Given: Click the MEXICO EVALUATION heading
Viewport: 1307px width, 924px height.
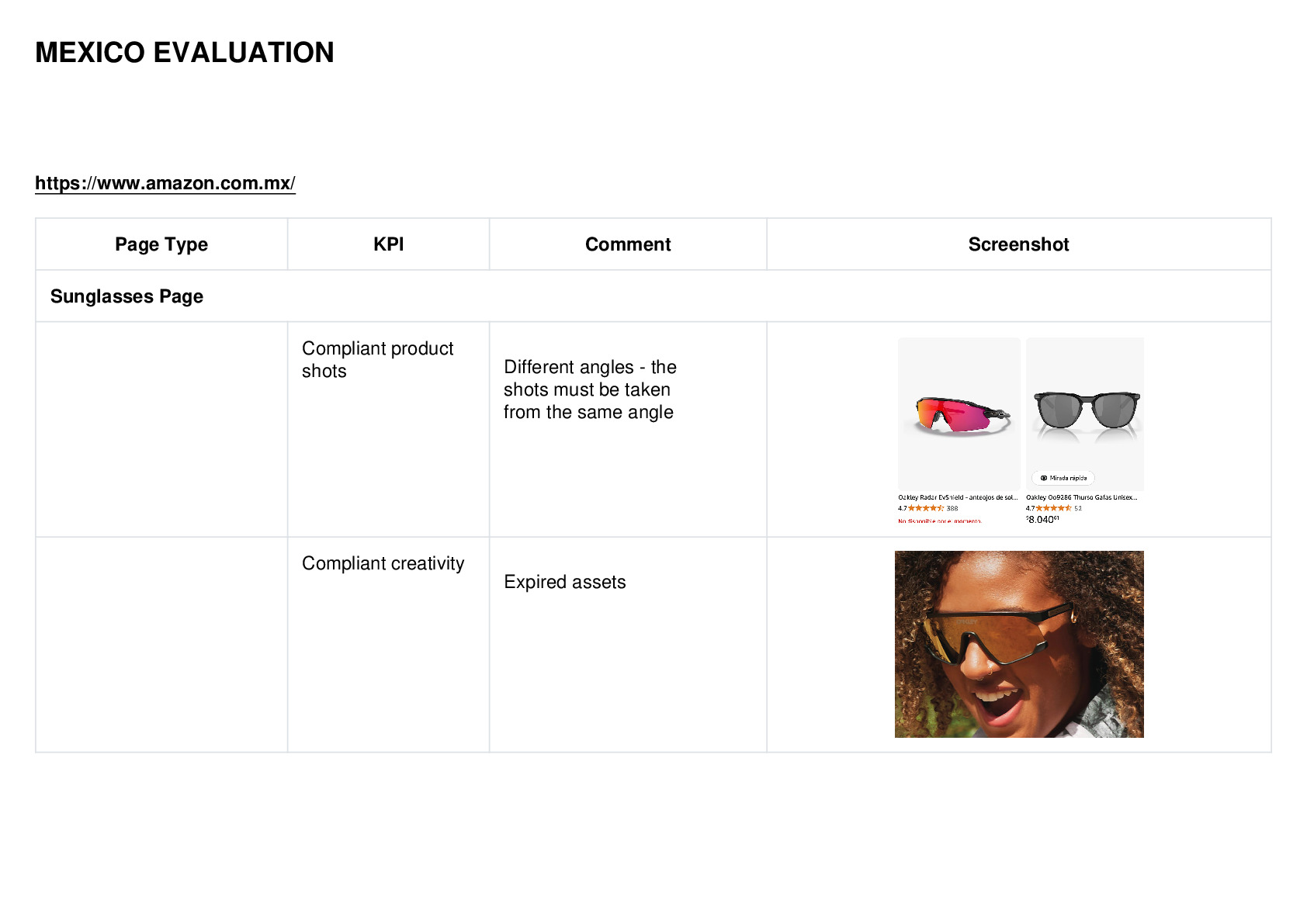Looking at the screenshot, I should coord(185,53).
